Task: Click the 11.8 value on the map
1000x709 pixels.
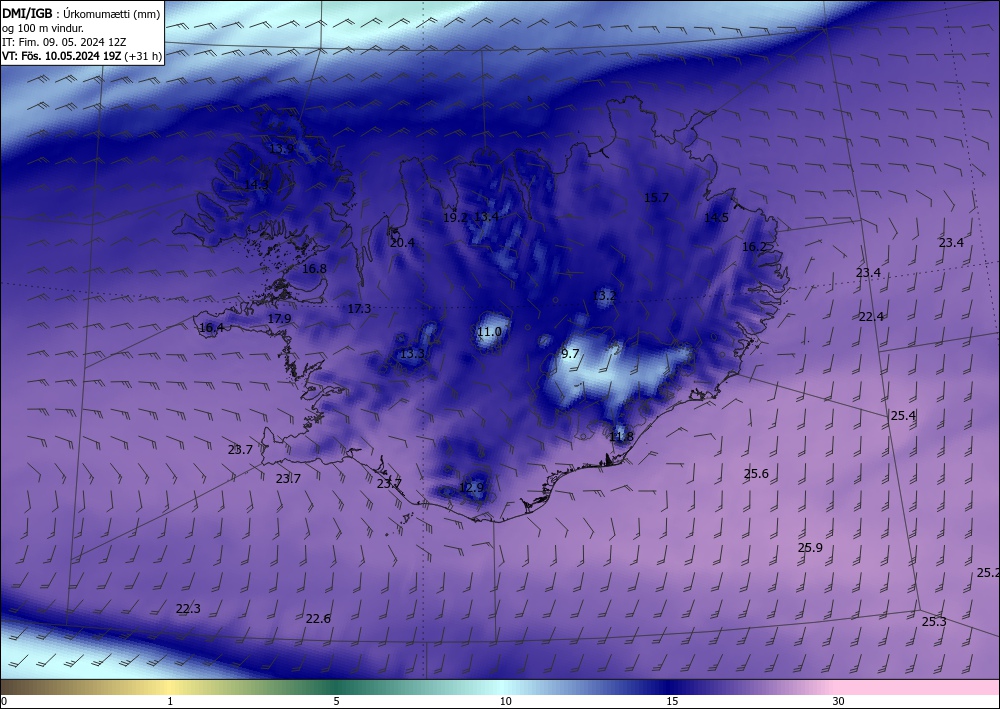Action: point(621,437)
